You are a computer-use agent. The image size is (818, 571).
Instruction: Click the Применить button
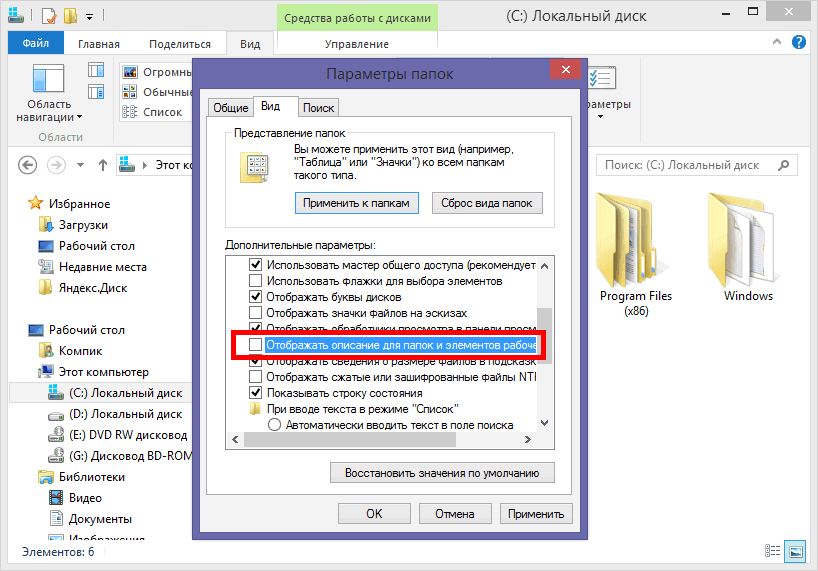tap(536, 514)
